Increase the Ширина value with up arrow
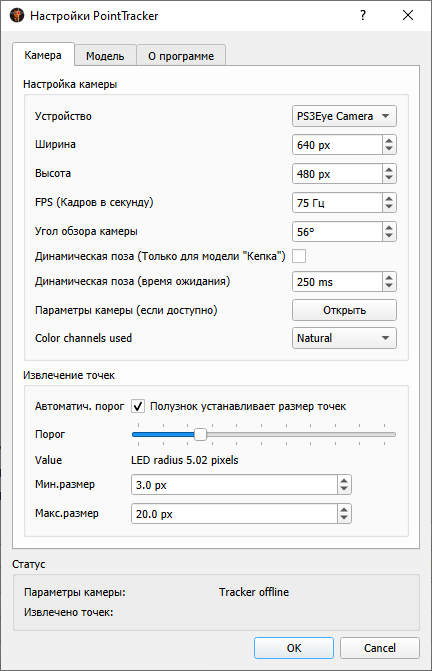Viewport: 432px width, 671px height. 389,140
